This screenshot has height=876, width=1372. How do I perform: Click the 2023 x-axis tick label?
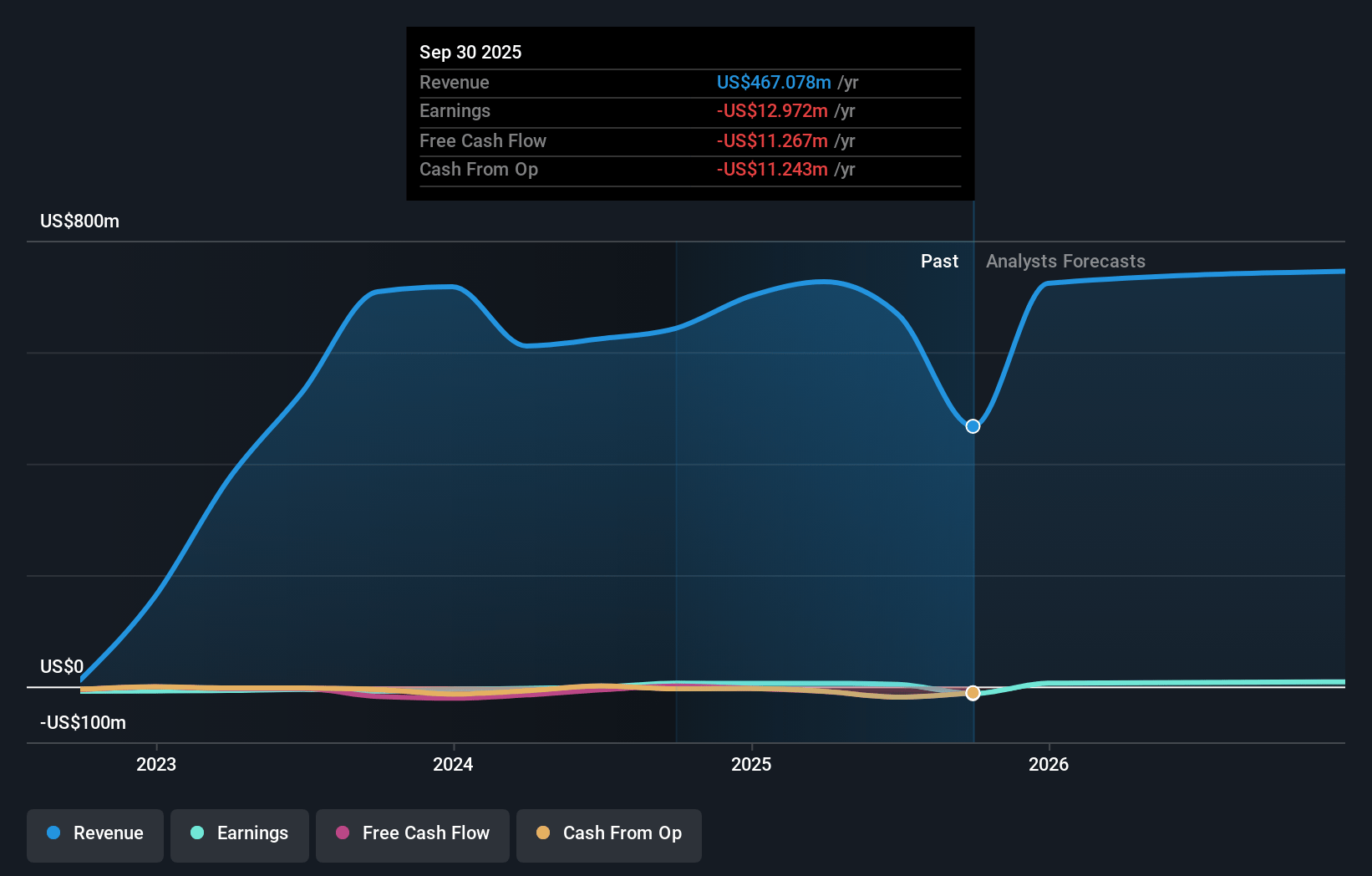[156, 764]
